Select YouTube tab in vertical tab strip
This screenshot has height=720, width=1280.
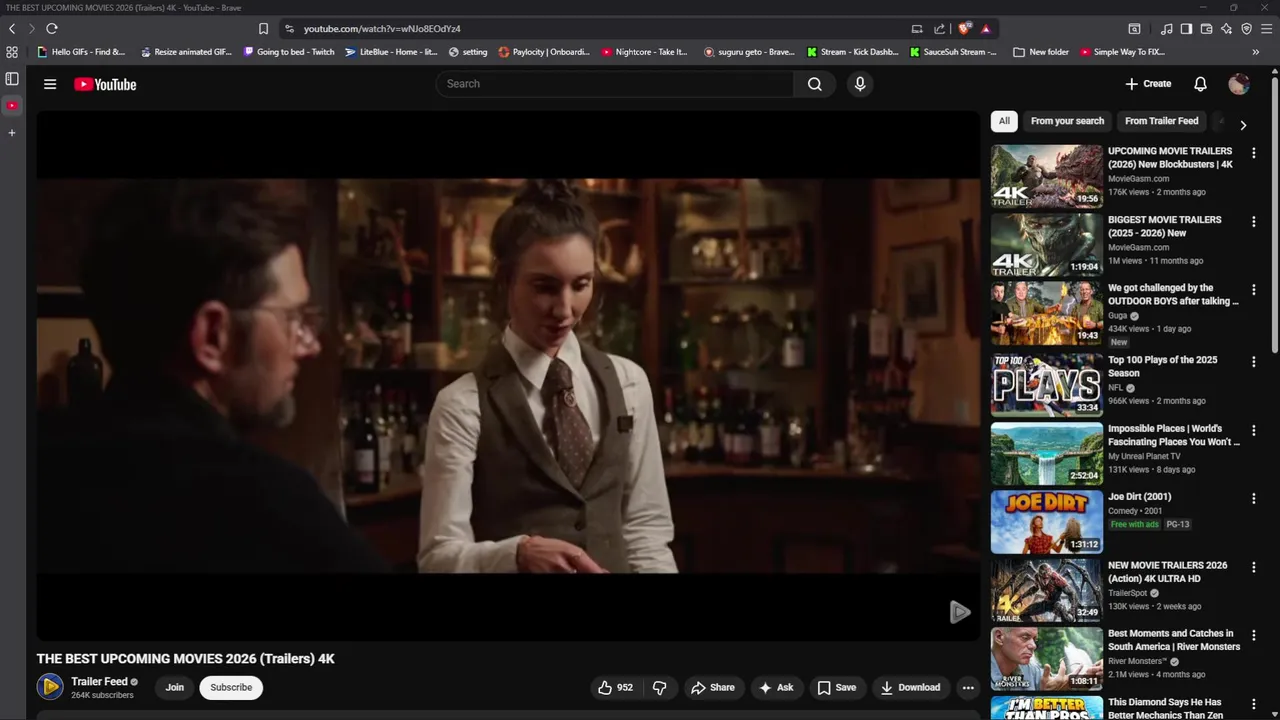[12, 105]
